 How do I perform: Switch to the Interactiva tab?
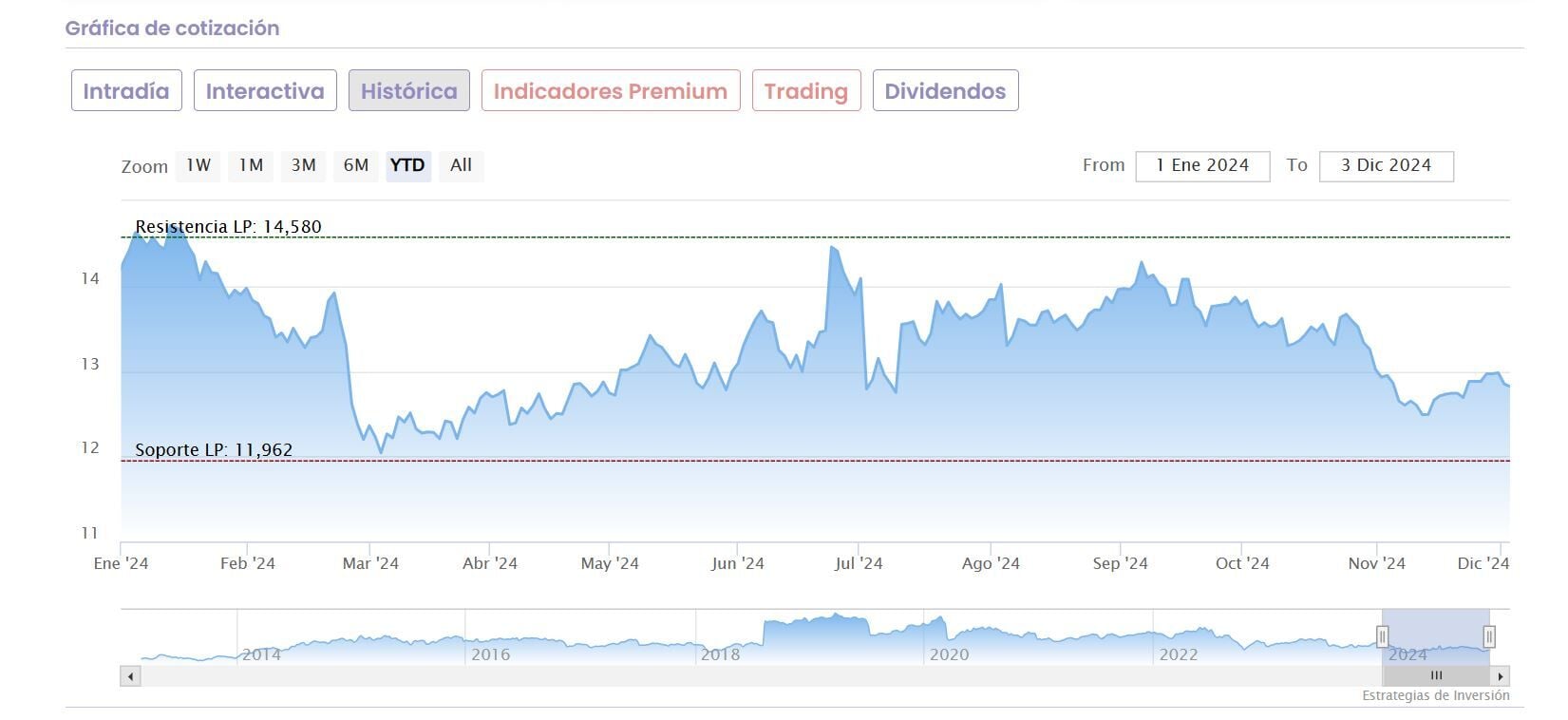(x=265, y=91)
